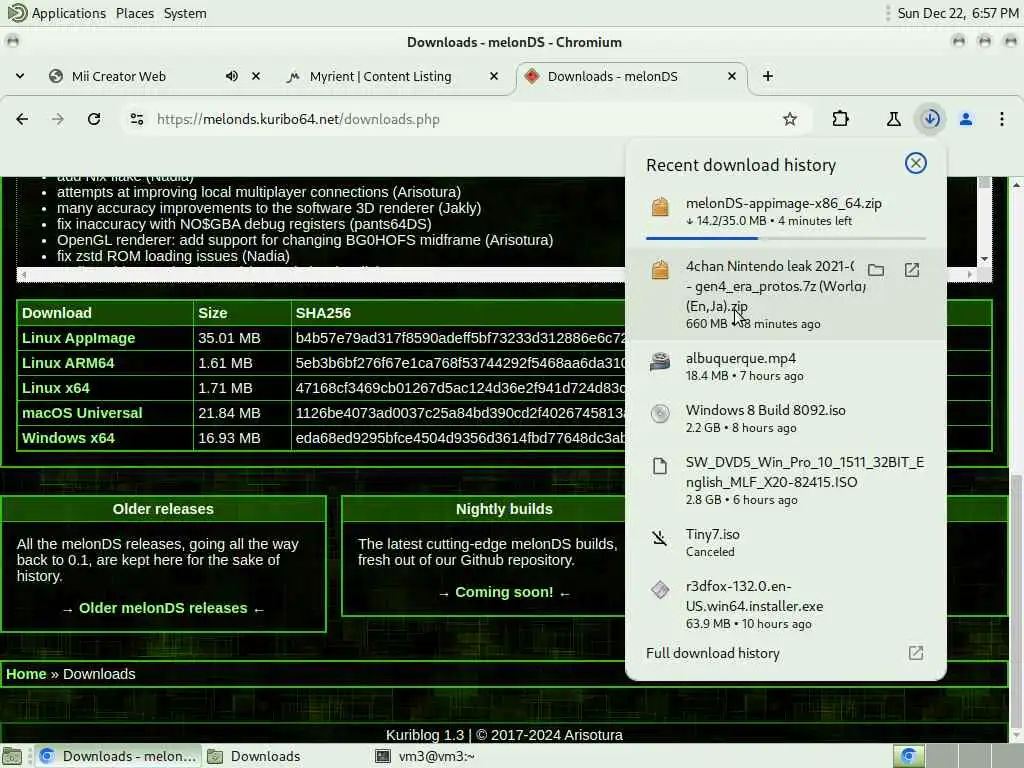
Task: Click the 16.93 MB size cell
Action: click(x=229, y=438)
